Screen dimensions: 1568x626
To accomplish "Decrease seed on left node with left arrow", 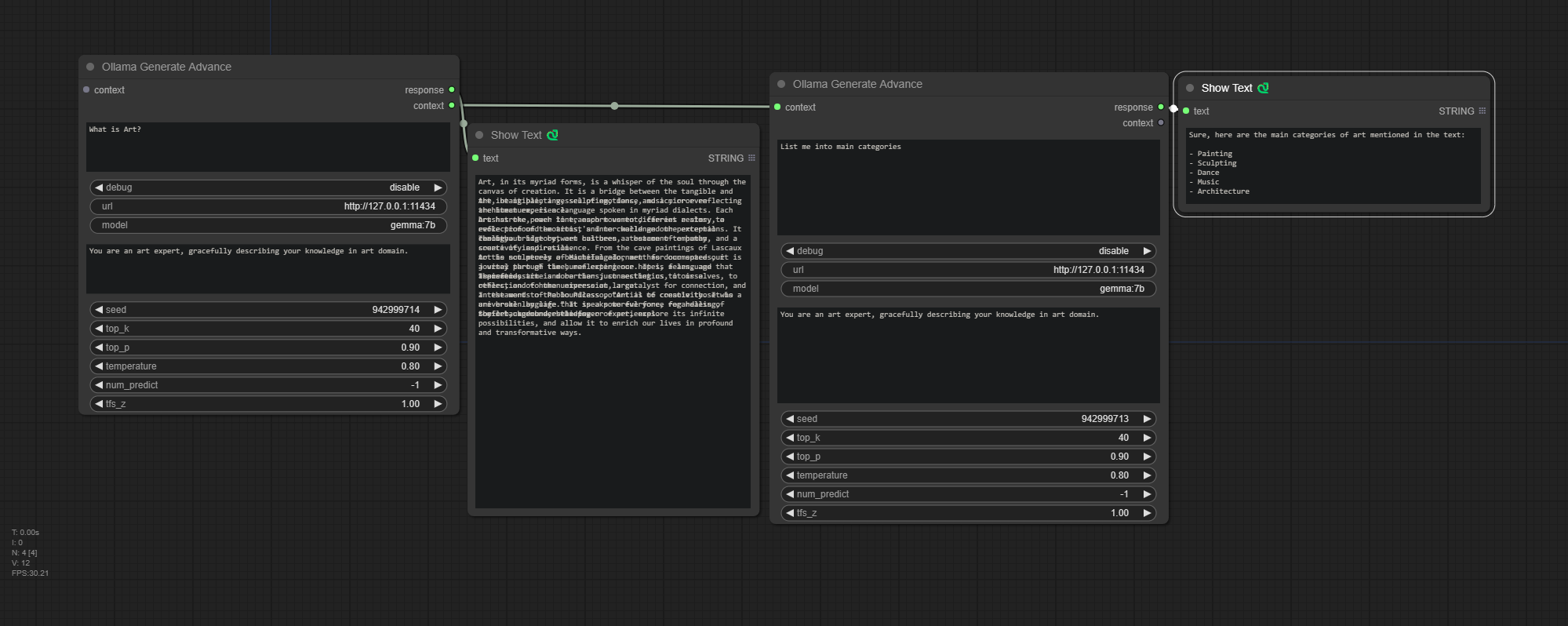I will click(x=99, y=310).
